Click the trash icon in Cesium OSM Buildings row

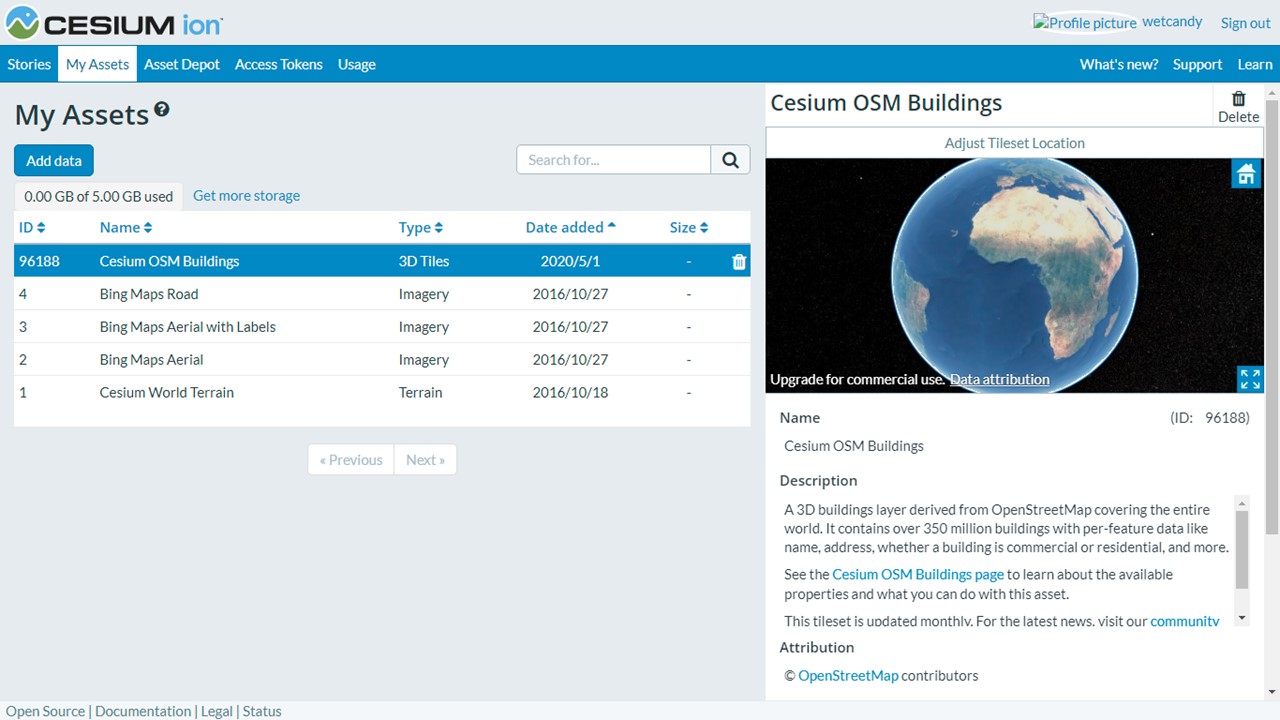click(739, 262)
